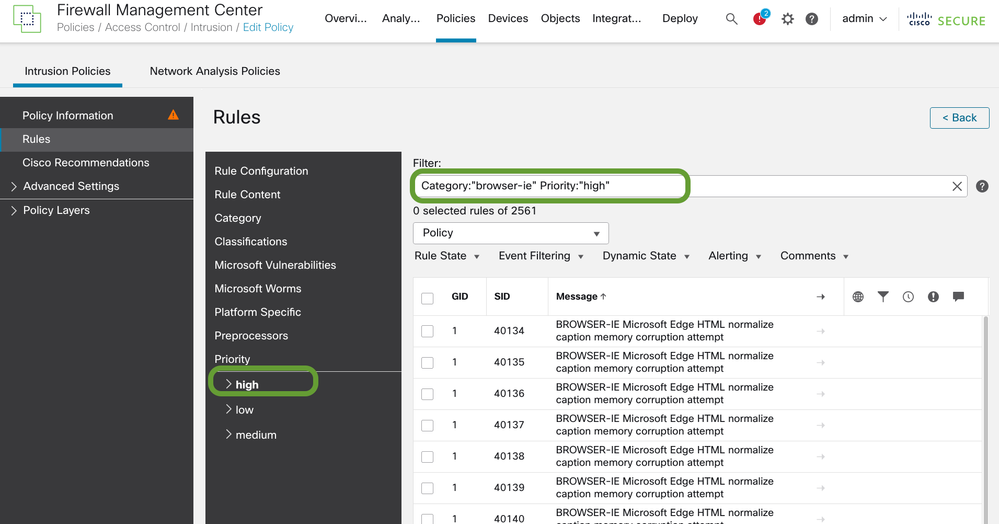
Task: Open Classifications filter section
Action: click(250, 242)
